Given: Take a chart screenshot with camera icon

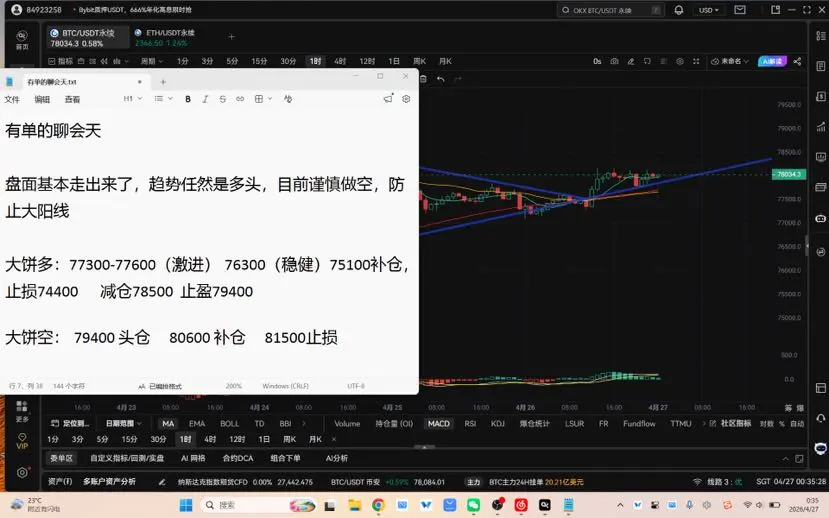Looking at the screenshot, I should click(x=614, y=61).
